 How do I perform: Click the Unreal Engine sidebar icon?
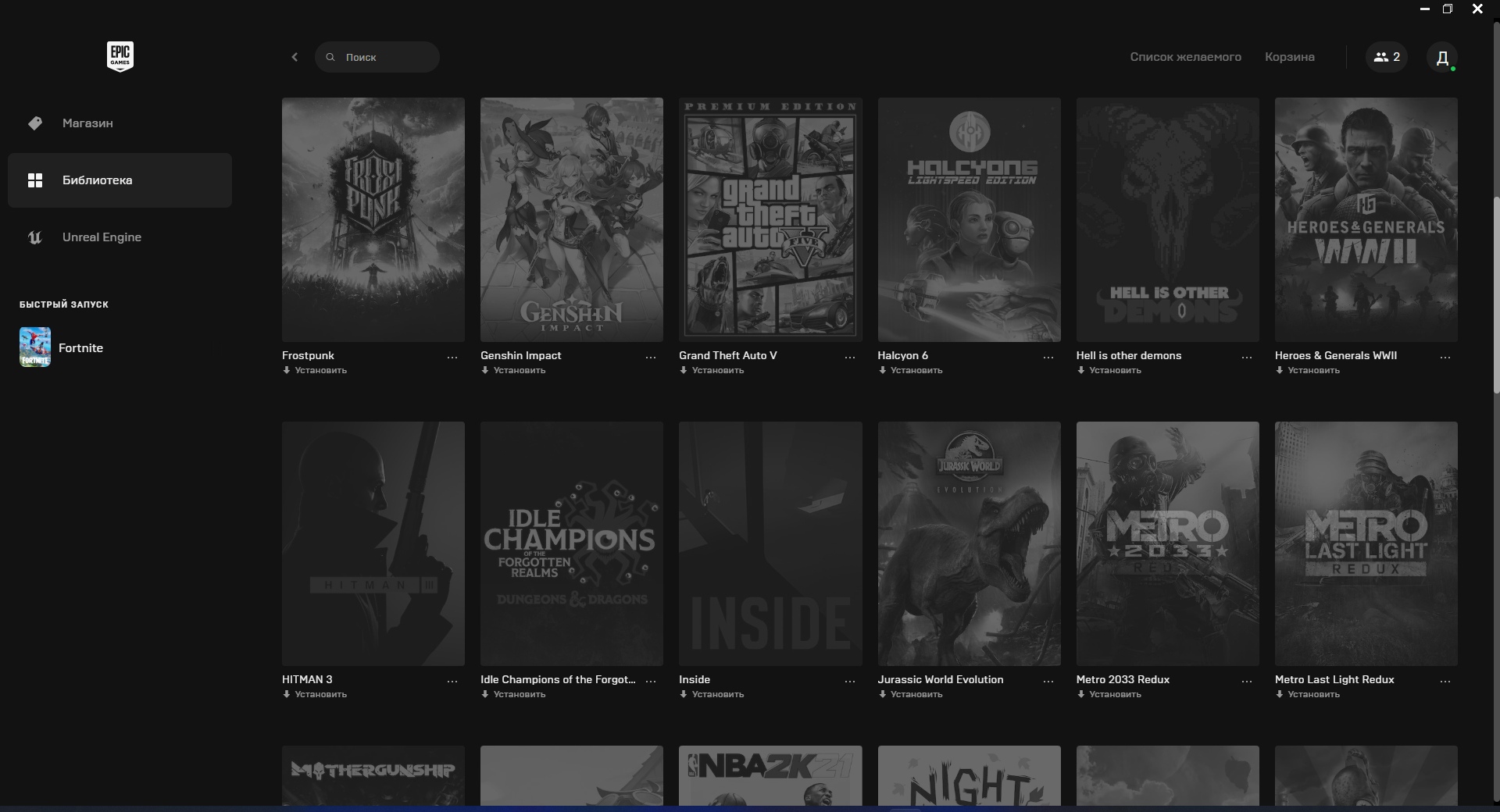click(35, 237)
